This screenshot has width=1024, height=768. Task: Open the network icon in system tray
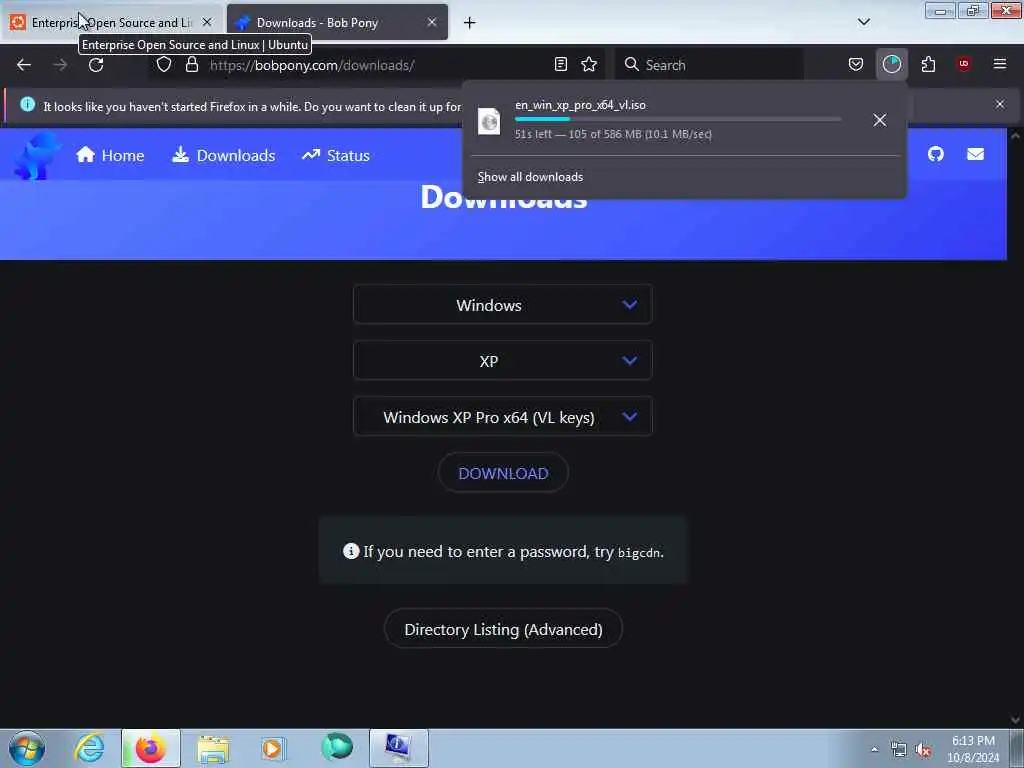[x=899, y=750]
